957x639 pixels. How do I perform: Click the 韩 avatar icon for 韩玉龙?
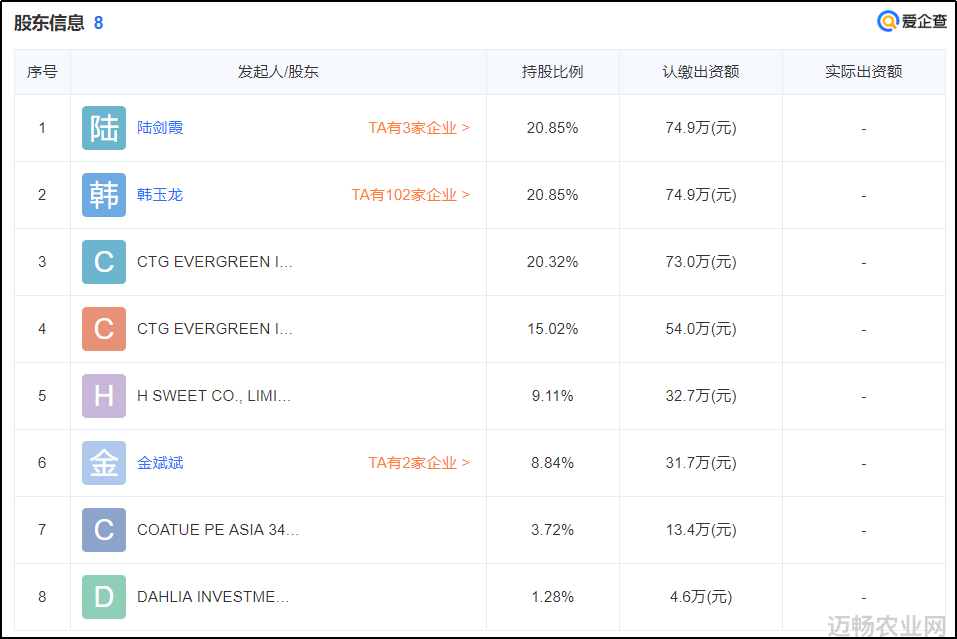pyautogui.click(x=104, y=195)
